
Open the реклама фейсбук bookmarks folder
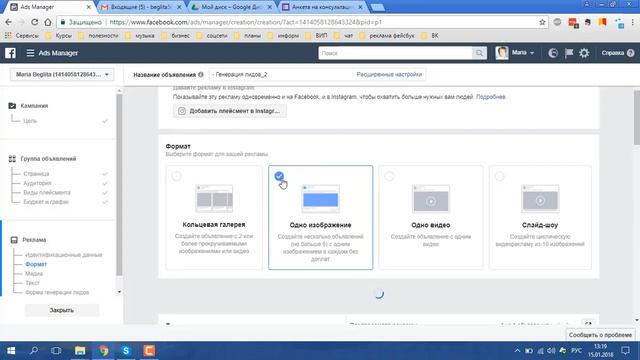(x=387, y=36)
